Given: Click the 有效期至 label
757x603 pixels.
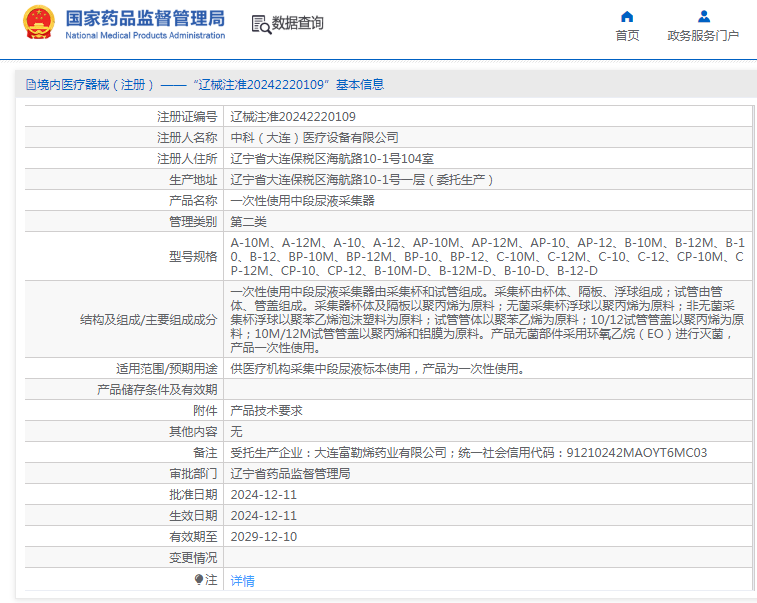Looking at the screenshot, I should coord(193,537).
